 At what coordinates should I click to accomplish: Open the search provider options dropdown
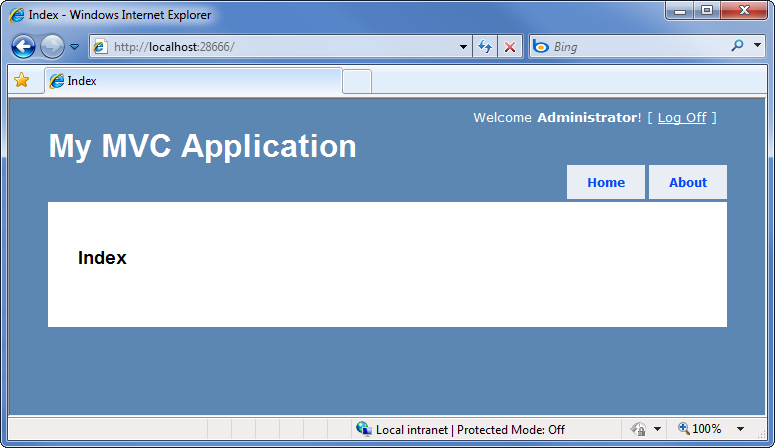tap(758, 46)
